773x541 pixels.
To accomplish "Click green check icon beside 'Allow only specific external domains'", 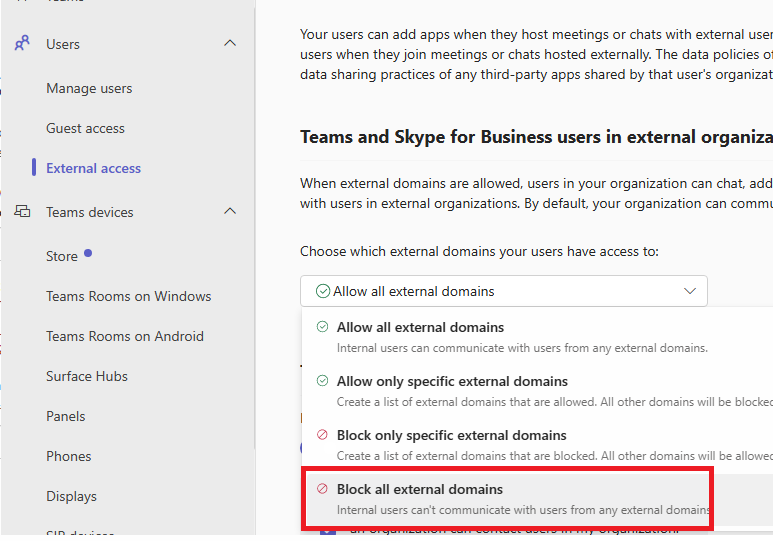I will [x=322, y=381].
